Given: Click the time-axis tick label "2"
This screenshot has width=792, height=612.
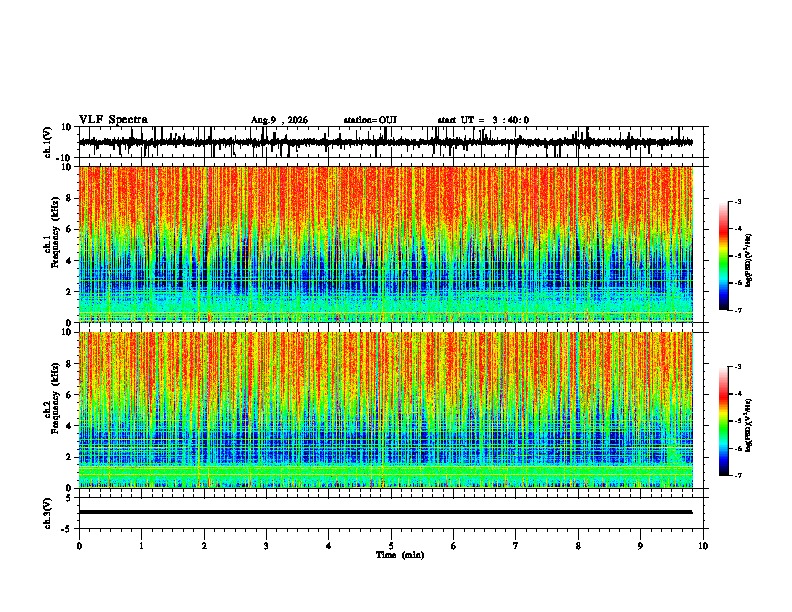Looking at the screenshot, I should (204, 546).
